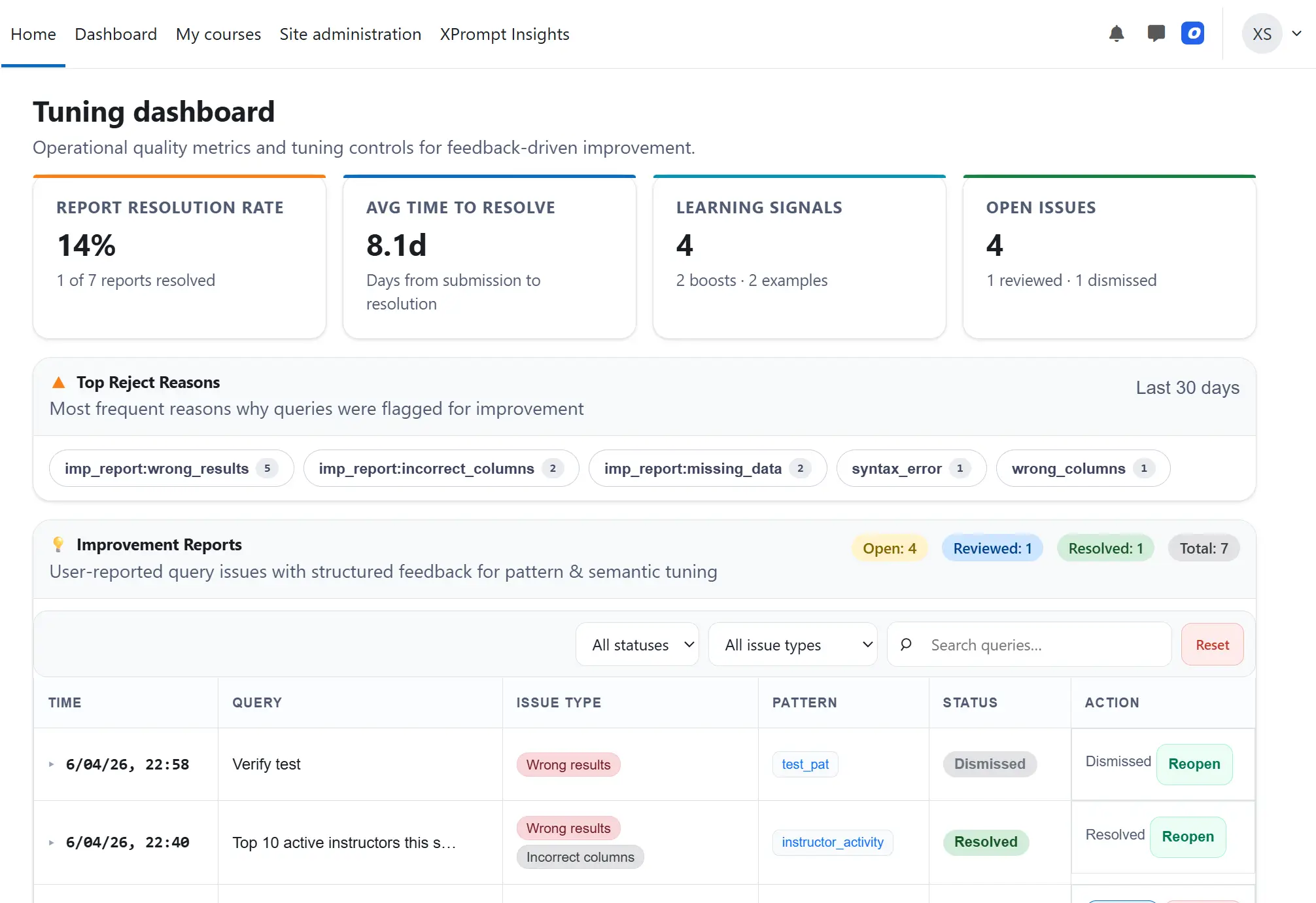
Task: Go to the Home tab
Action: [33, 34]
